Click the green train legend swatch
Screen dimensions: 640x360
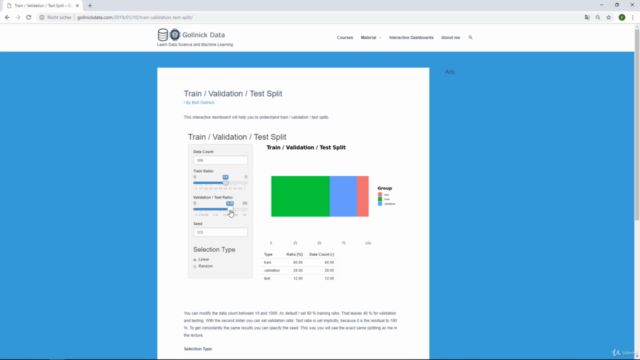380,199
